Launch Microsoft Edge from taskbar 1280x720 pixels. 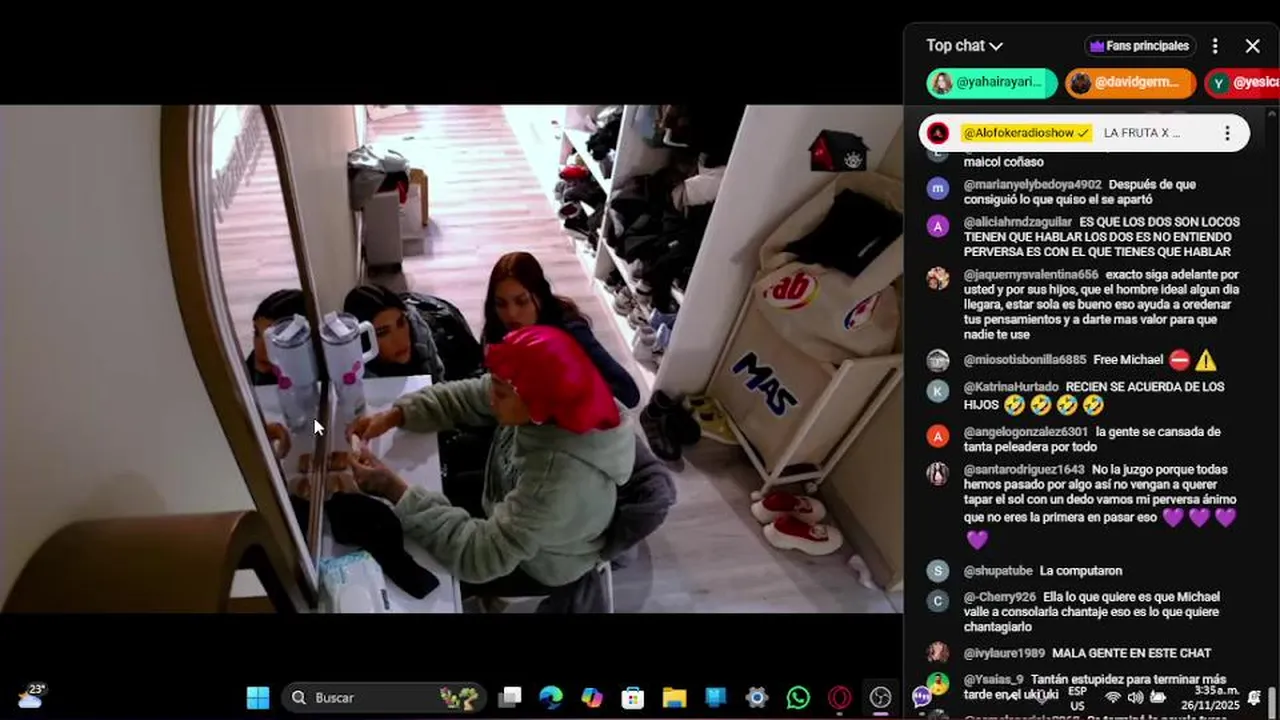click(551, 697)
